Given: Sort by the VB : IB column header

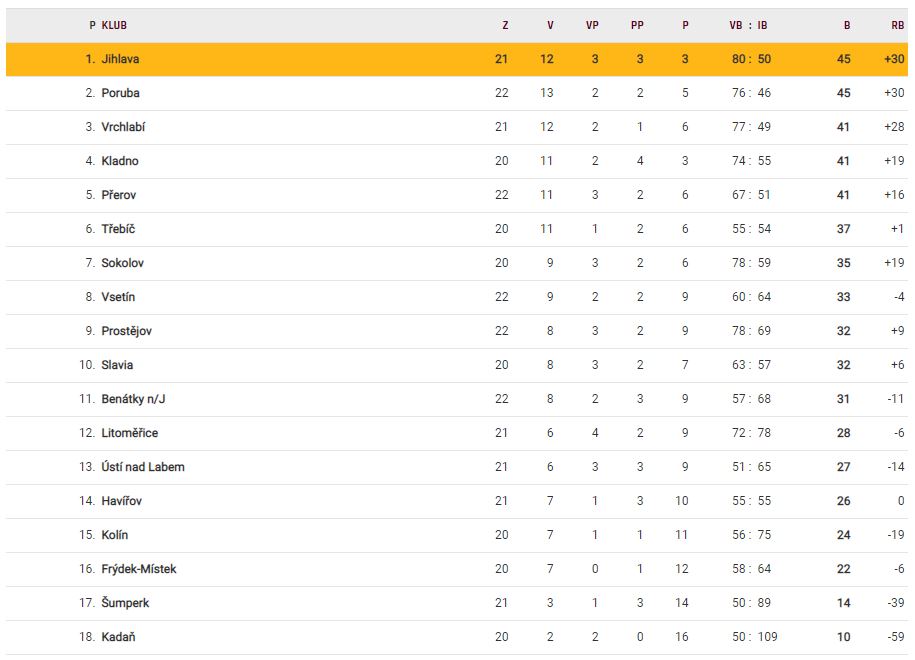Looking at the screenshot, I should click(748, 25).
